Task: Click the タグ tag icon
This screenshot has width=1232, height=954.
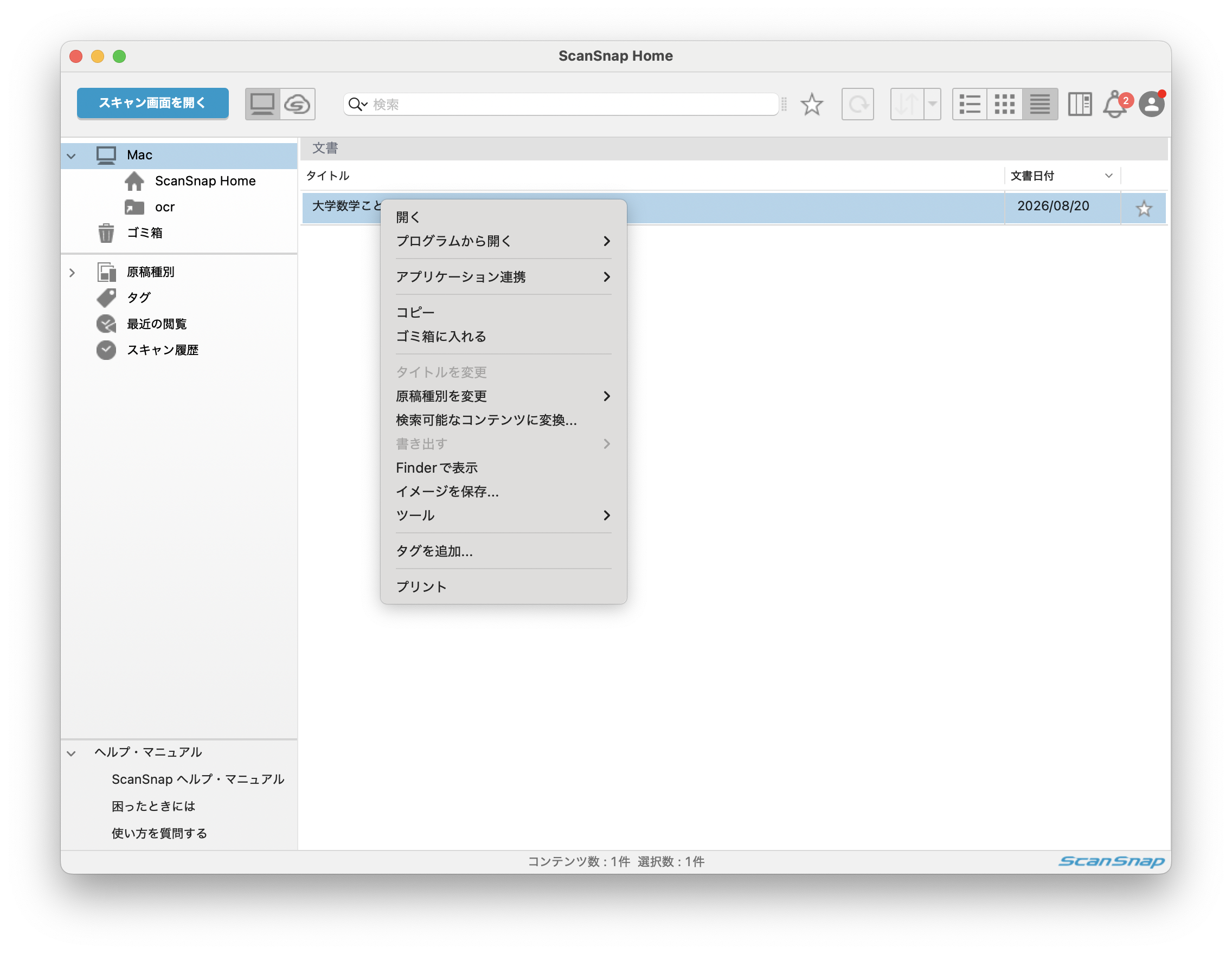Action: (106, 298)
